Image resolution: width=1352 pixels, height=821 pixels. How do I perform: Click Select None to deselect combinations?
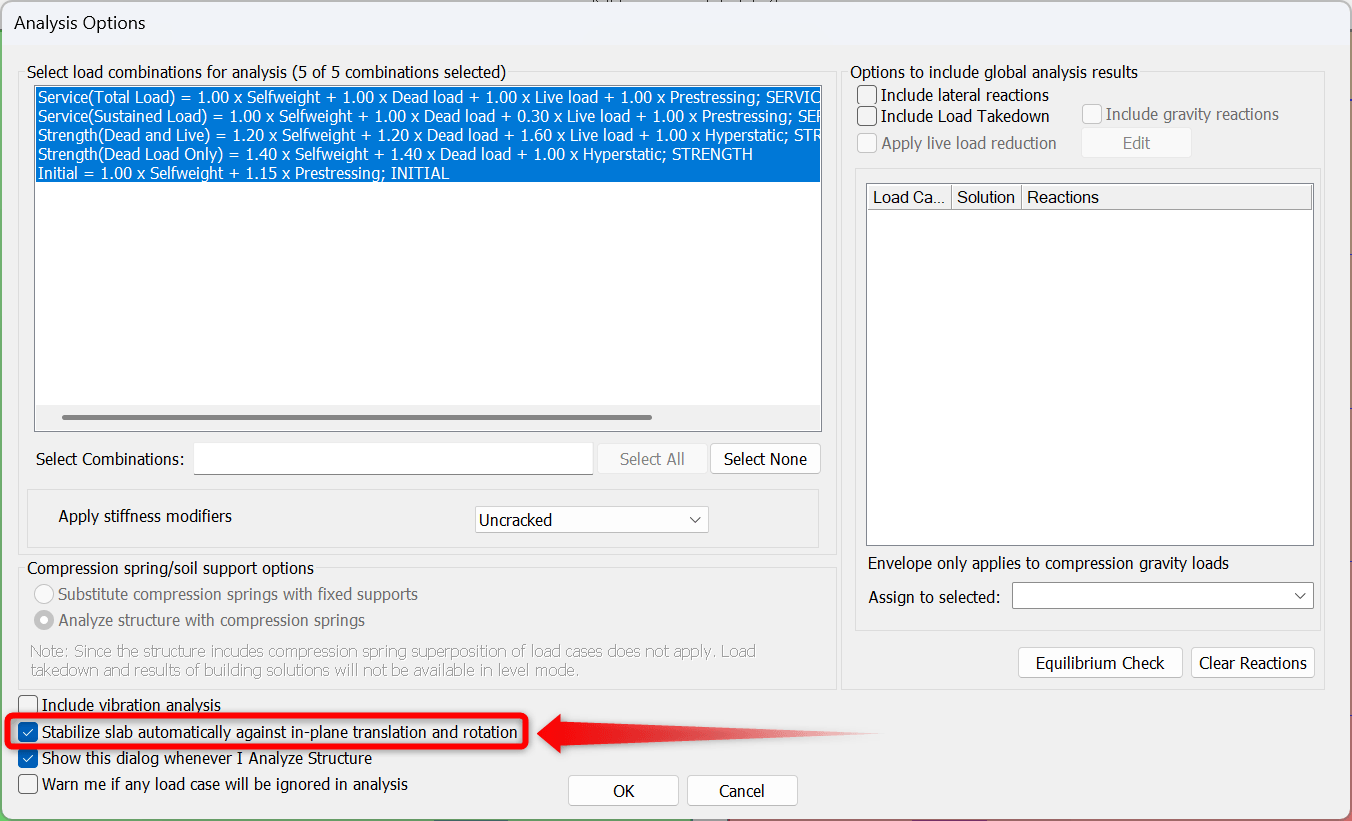coord(765,458)
